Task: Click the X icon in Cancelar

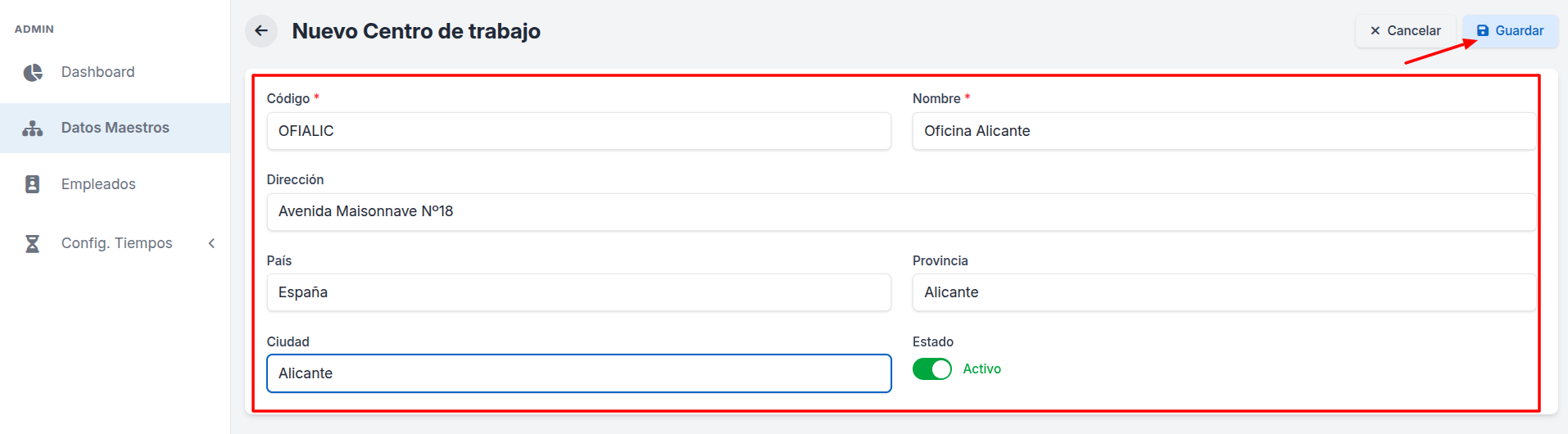Action: 1375,31
